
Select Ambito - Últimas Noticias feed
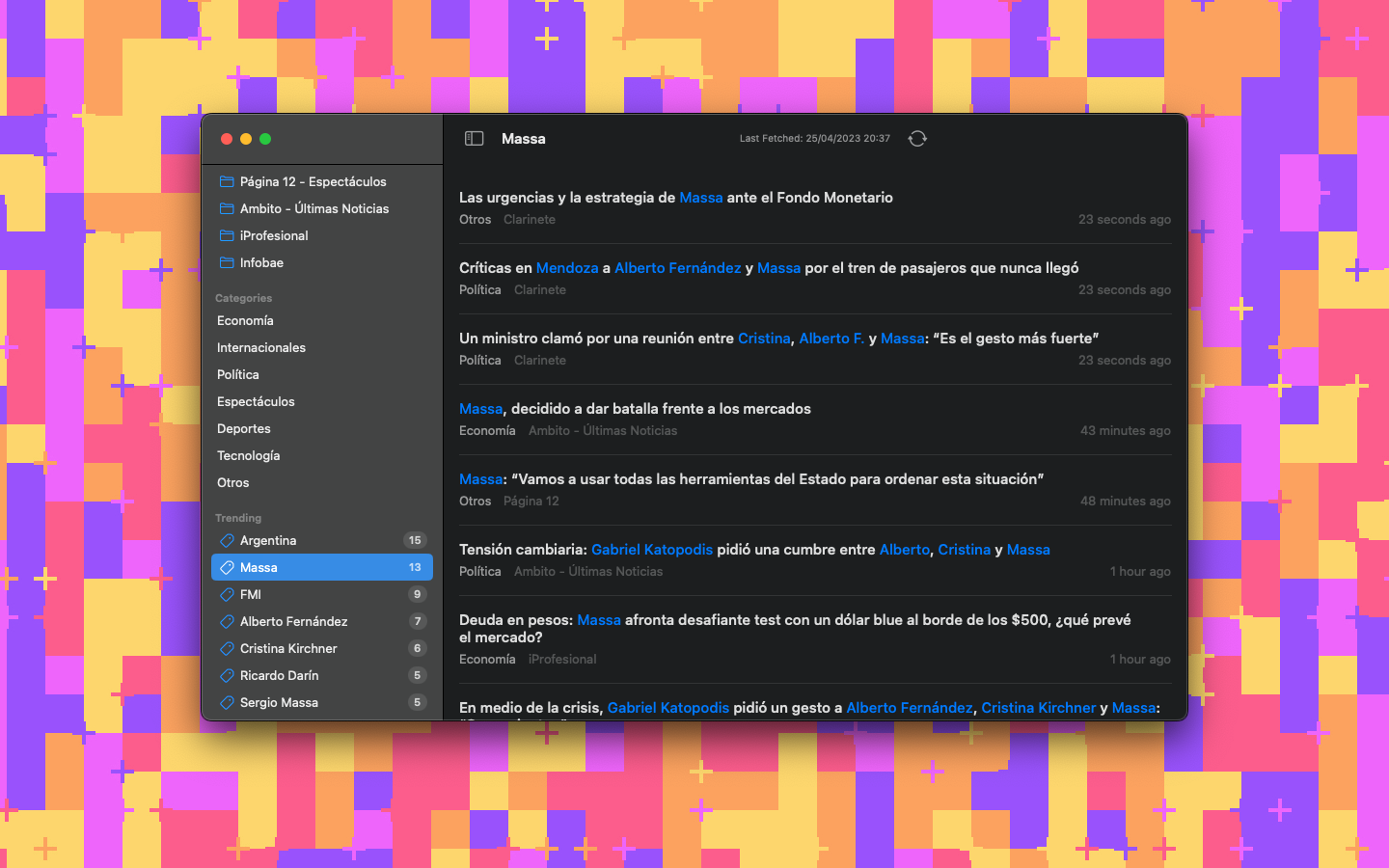(313, 208)
